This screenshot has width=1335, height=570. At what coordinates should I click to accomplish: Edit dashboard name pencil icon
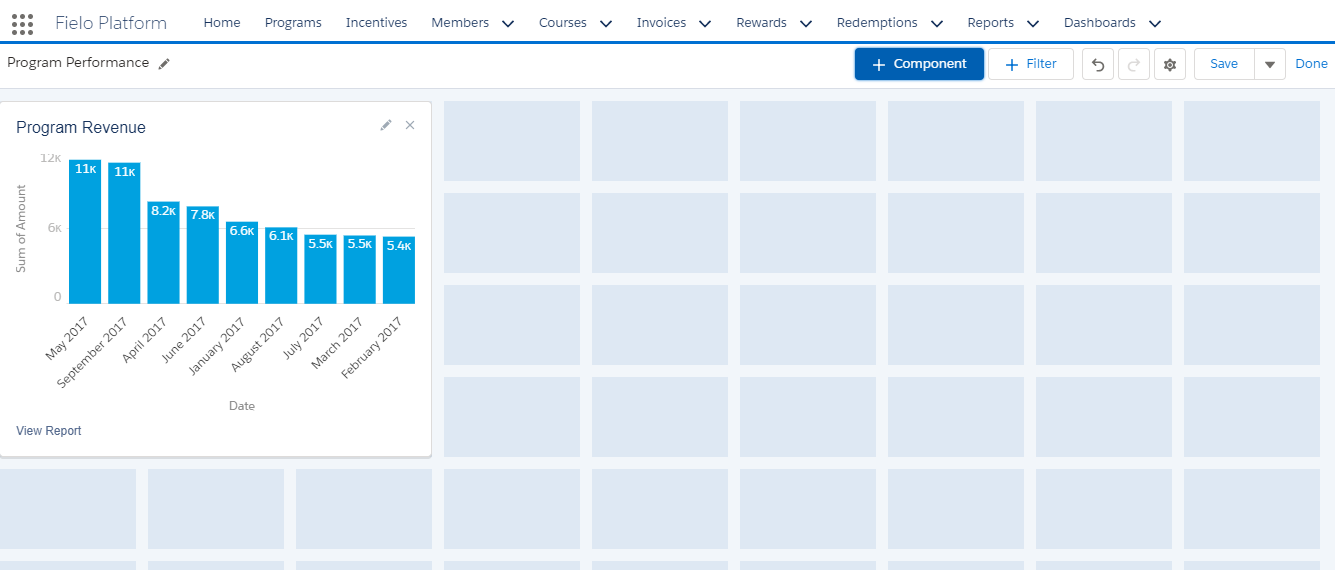click(x=164, y=64)
